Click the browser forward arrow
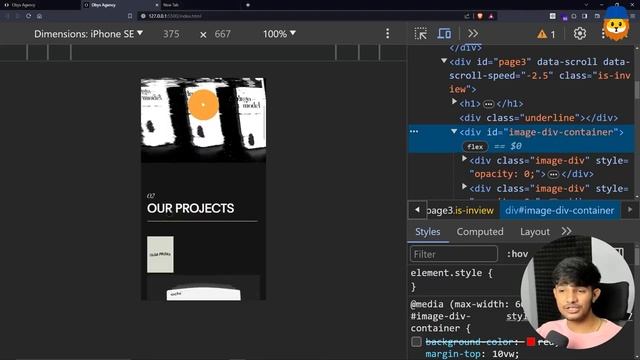The height and width of the screenshot is (360, 640). [x=18, y=16]
